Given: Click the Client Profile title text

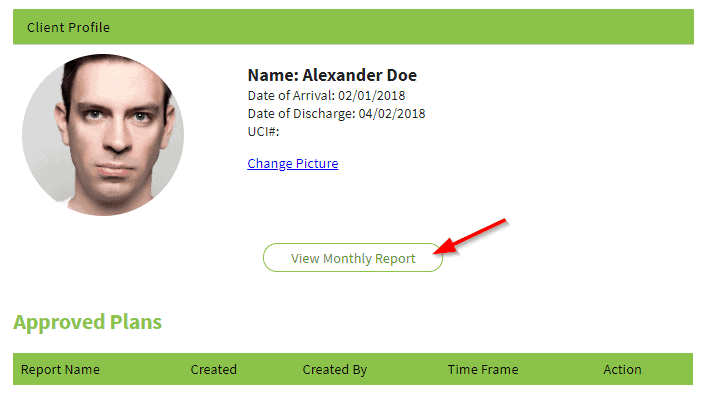Looking at the screenshot, I should (68, 27).
